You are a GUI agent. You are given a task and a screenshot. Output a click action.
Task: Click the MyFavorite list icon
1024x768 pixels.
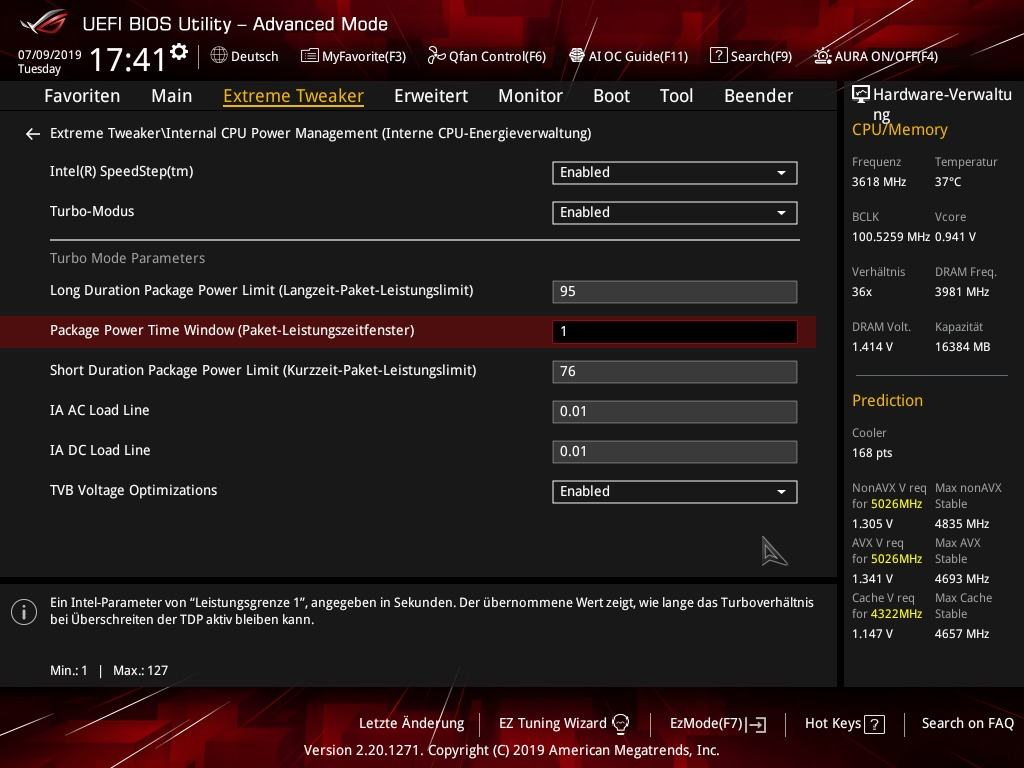click(310, 56)
